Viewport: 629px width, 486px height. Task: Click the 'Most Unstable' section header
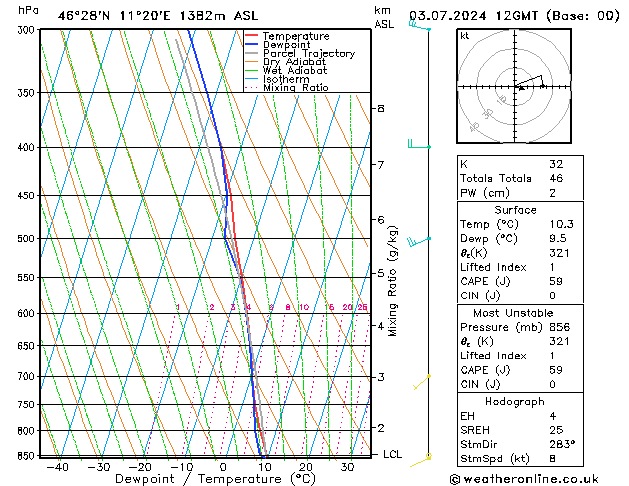(513, 313)
